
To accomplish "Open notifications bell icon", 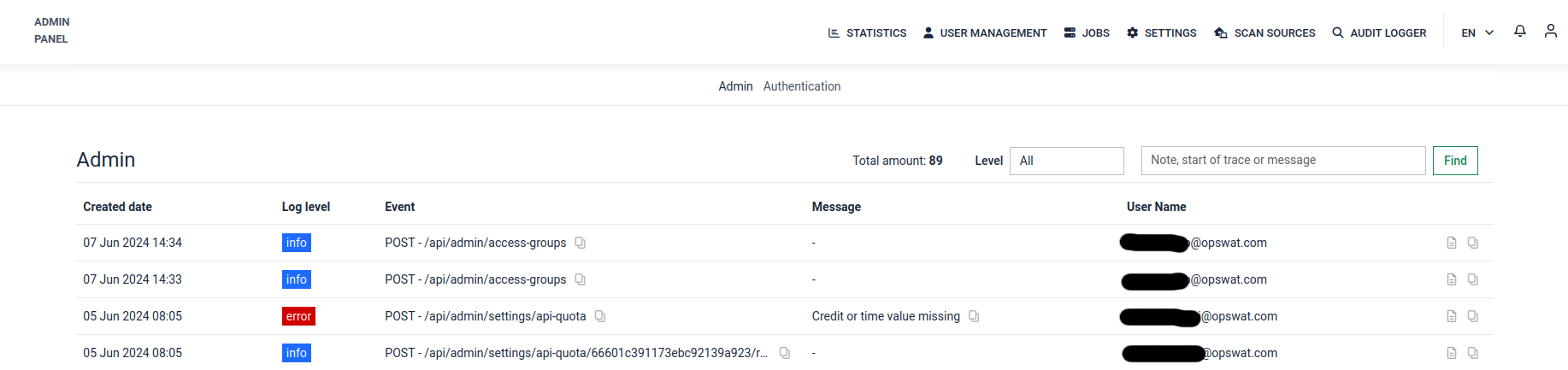I will (1519, 32).
